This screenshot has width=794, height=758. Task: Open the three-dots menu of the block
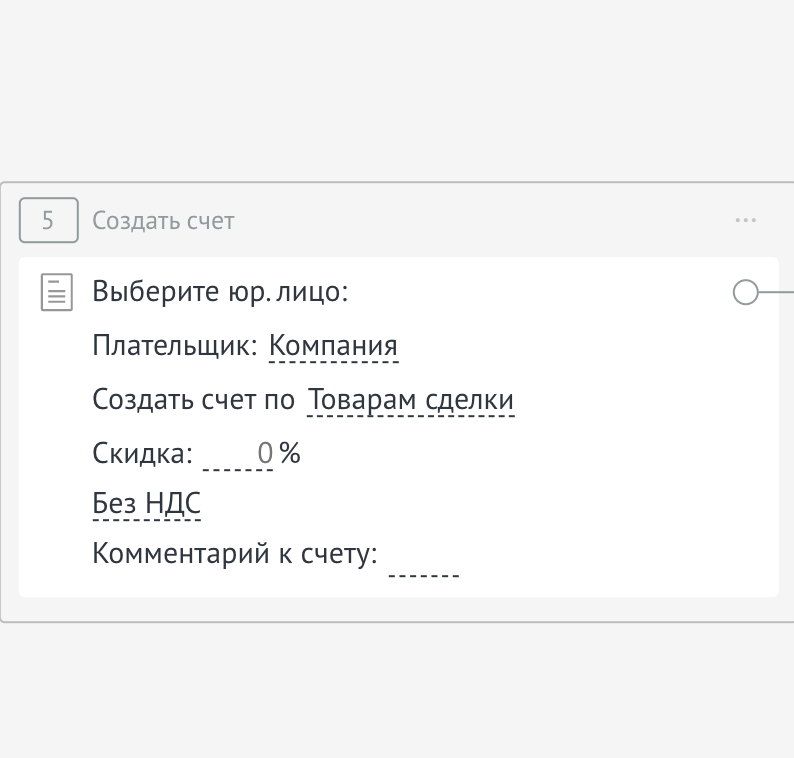pos(745,220)
